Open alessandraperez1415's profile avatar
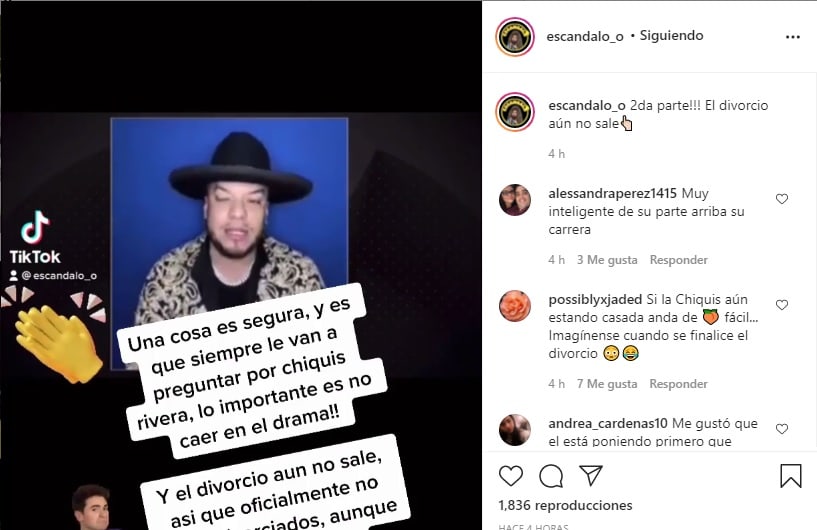Viewport: 817px width, 530px height. (515, 200)
